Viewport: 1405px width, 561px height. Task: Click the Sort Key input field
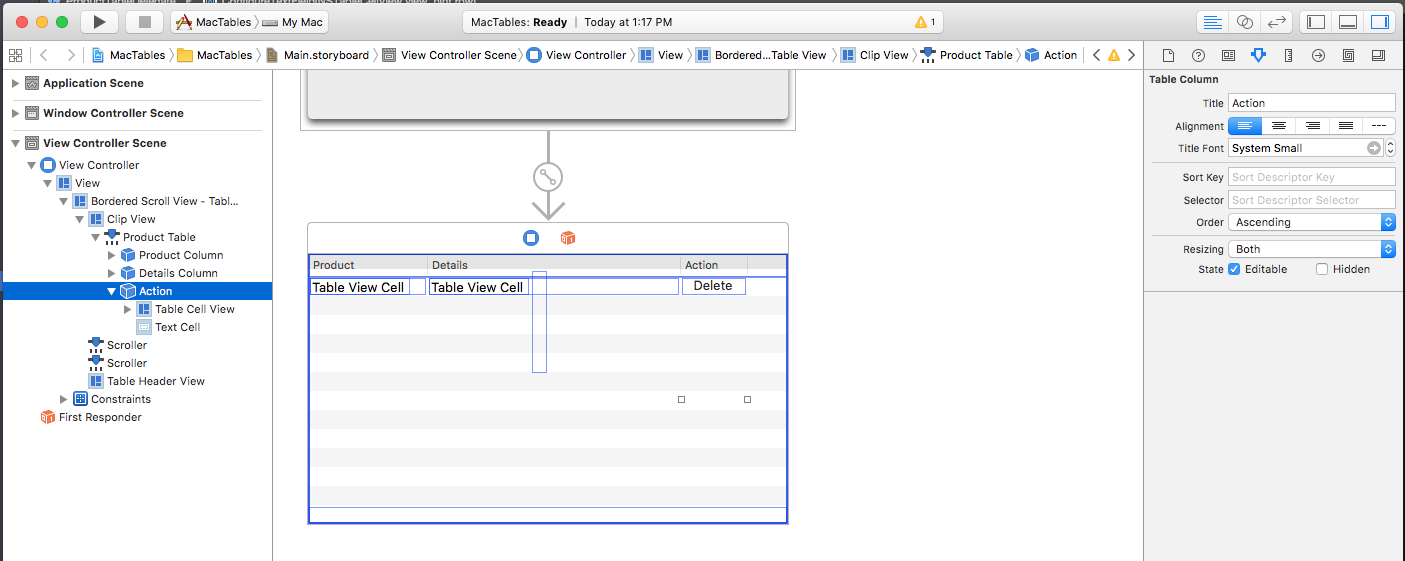pos(1312,177)
